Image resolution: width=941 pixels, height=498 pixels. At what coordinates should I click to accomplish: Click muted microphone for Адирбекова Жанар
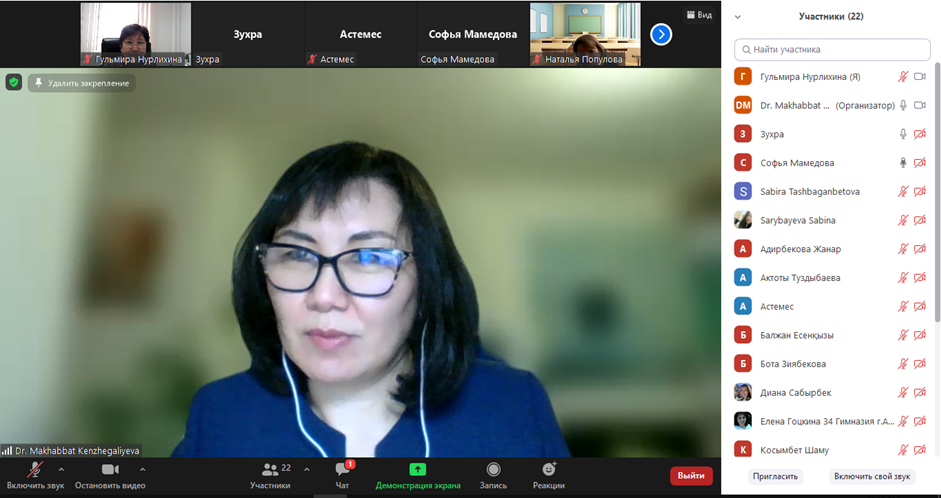point(903,249)
